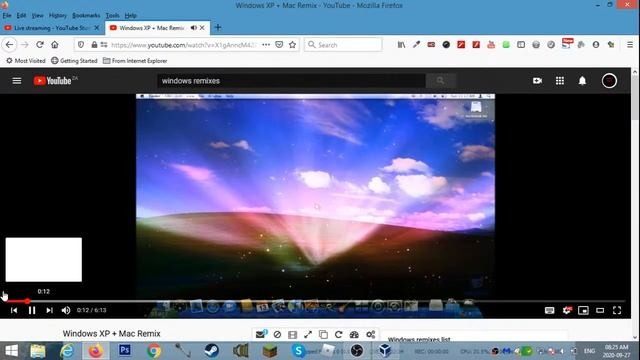Open the Windows Start button
Image resolution: width=640 pixels, height=360 pixels.
click(x=12, y=351)
